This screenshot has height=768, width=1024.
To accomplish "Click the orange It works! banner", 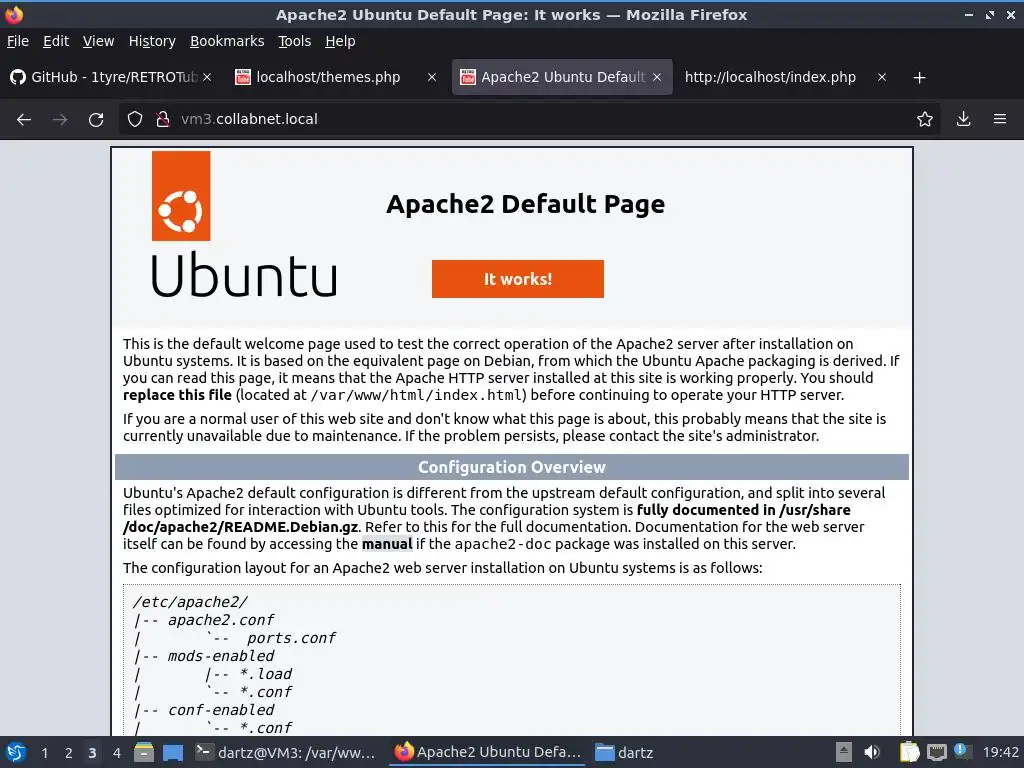I will click(x=518, y=279).
